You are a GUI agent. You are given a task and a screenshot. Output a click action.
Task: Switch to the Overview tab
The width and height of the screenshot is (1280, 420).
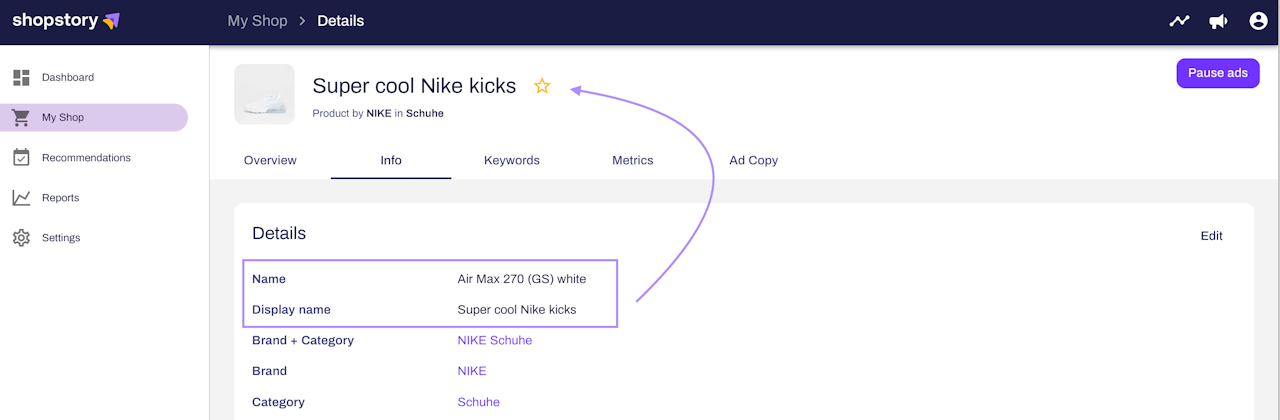[x=270, y=160]
